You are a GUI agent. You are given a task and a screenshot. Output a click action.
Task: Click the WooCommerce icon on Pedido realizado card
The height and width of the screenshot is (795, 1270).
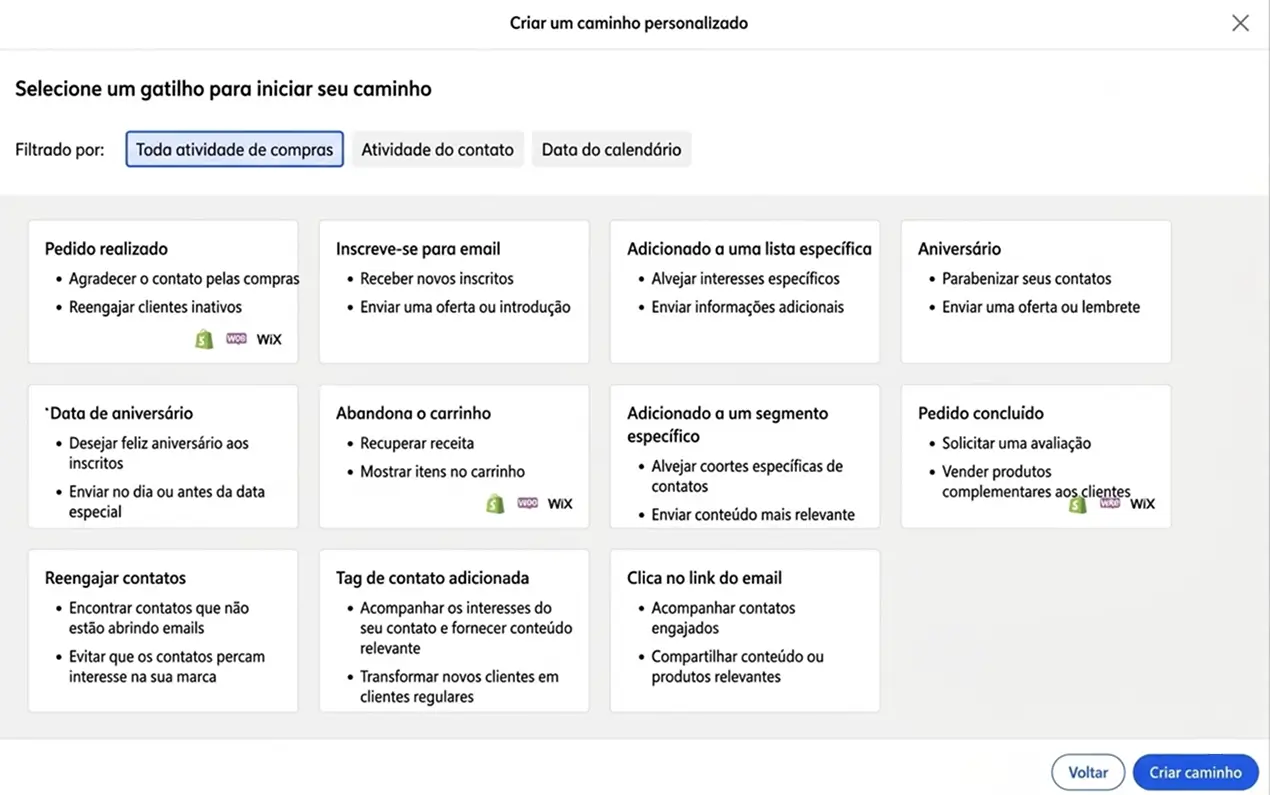pos(236,339)
